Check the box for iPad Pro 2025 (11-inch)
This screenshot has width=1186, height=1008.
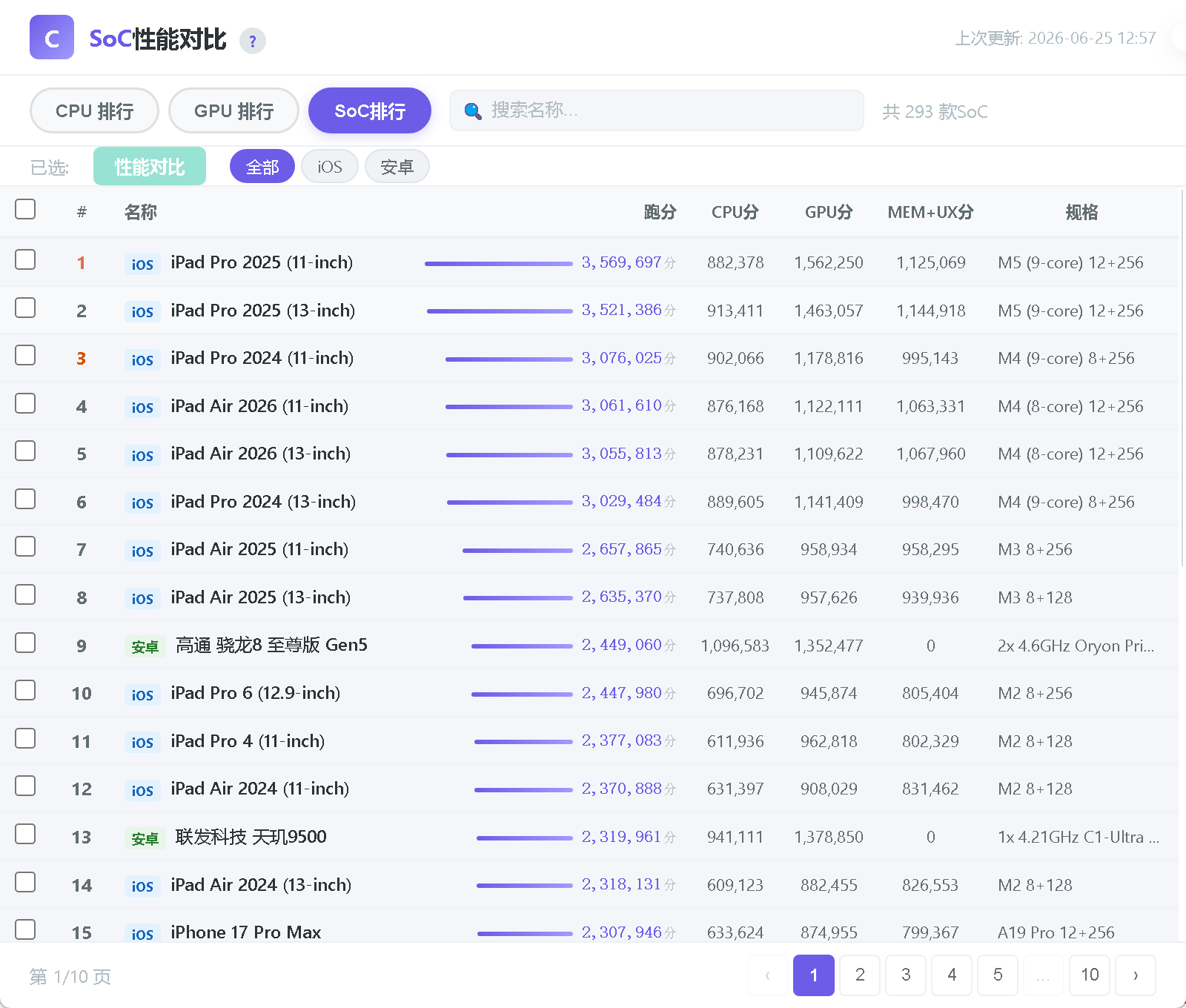tap(25, 259)
